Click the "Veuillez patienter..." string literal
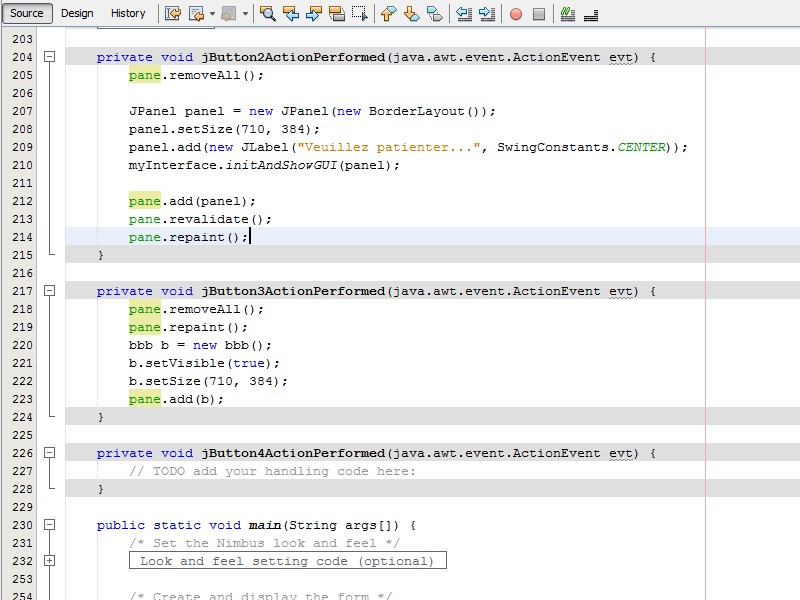Screen dimensions: 800x600 [389, 147]
